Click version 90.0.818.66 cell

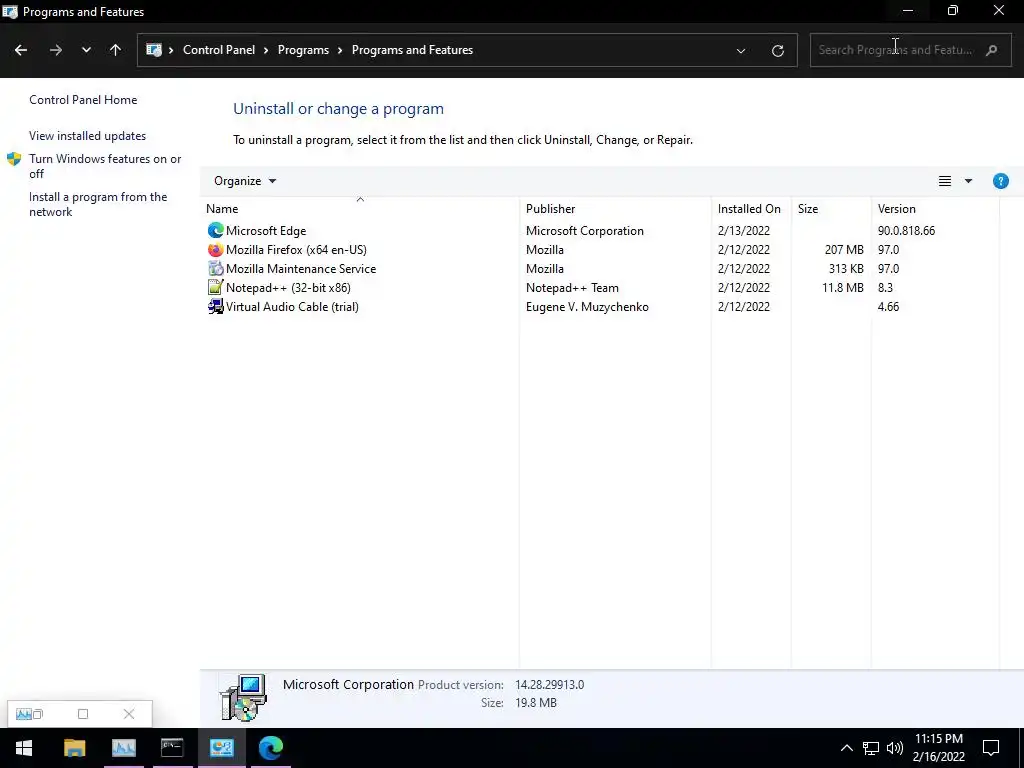pyautogui.click(x=906, y=231)
